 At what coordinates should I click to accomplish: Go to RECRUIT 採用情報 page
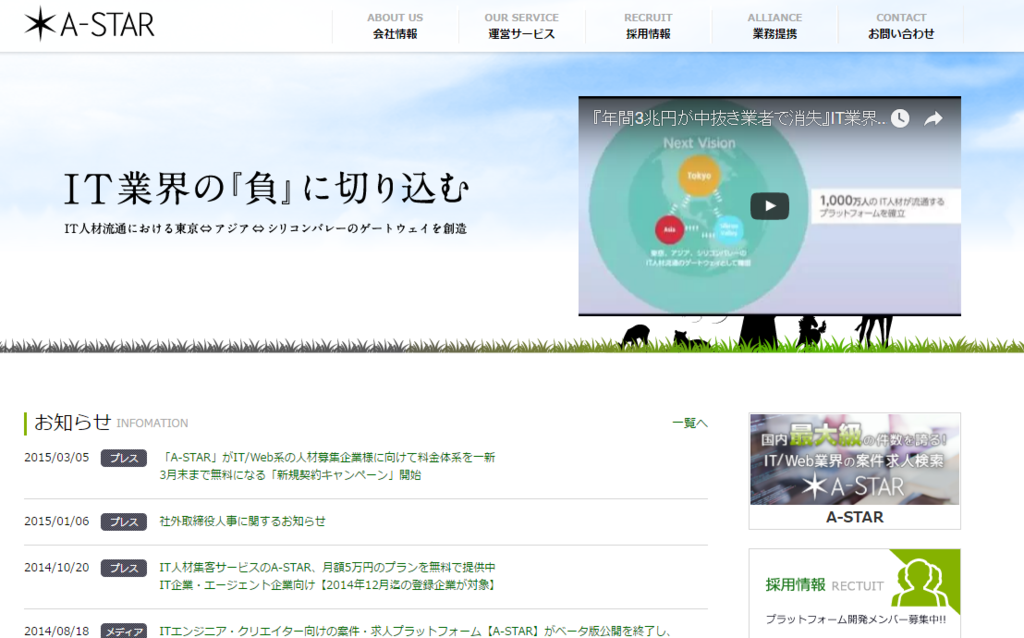(648, 26)
